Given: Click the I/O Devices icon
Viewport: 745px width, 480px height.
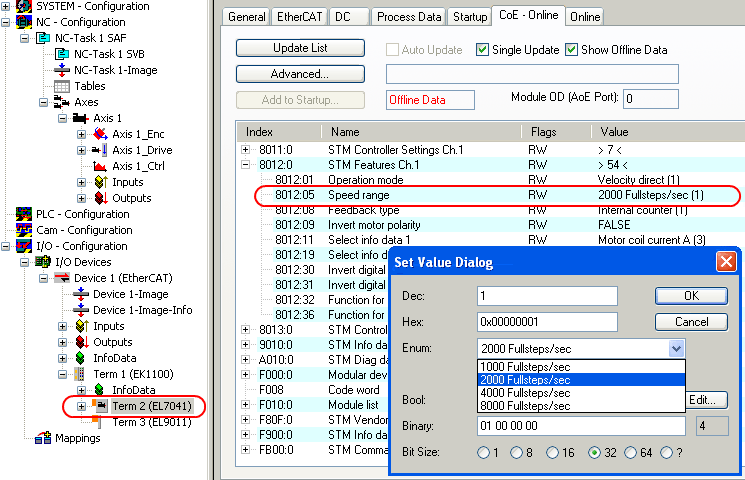Looking at the screenshot, I should (43, 262).
